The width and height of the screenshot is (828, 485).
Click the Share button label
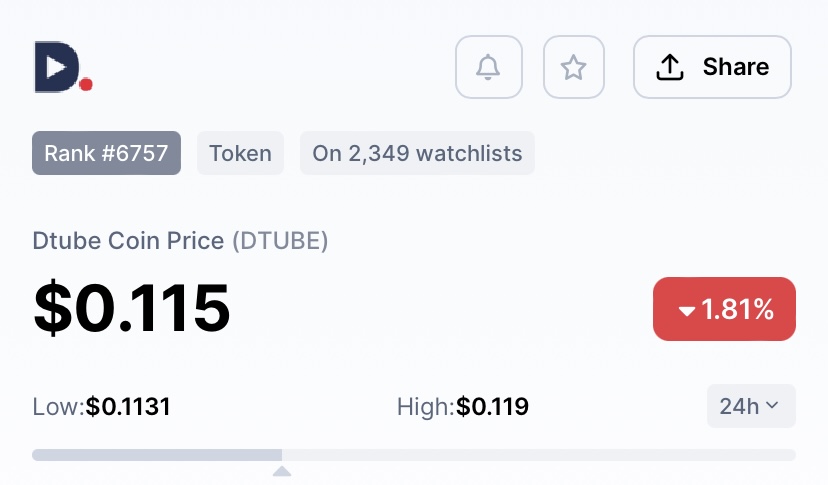pos(736,67)
